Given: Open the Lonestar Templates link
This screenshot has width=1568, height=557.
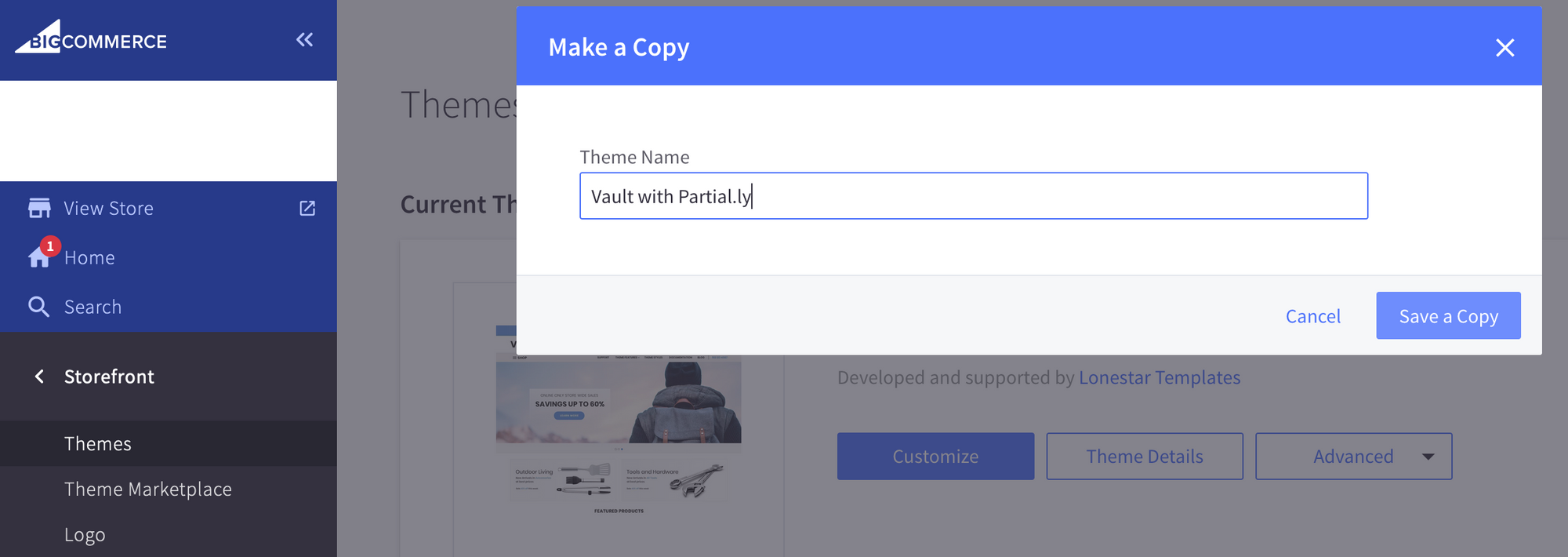Looking at the screenshot, I should click(1160, 377).
